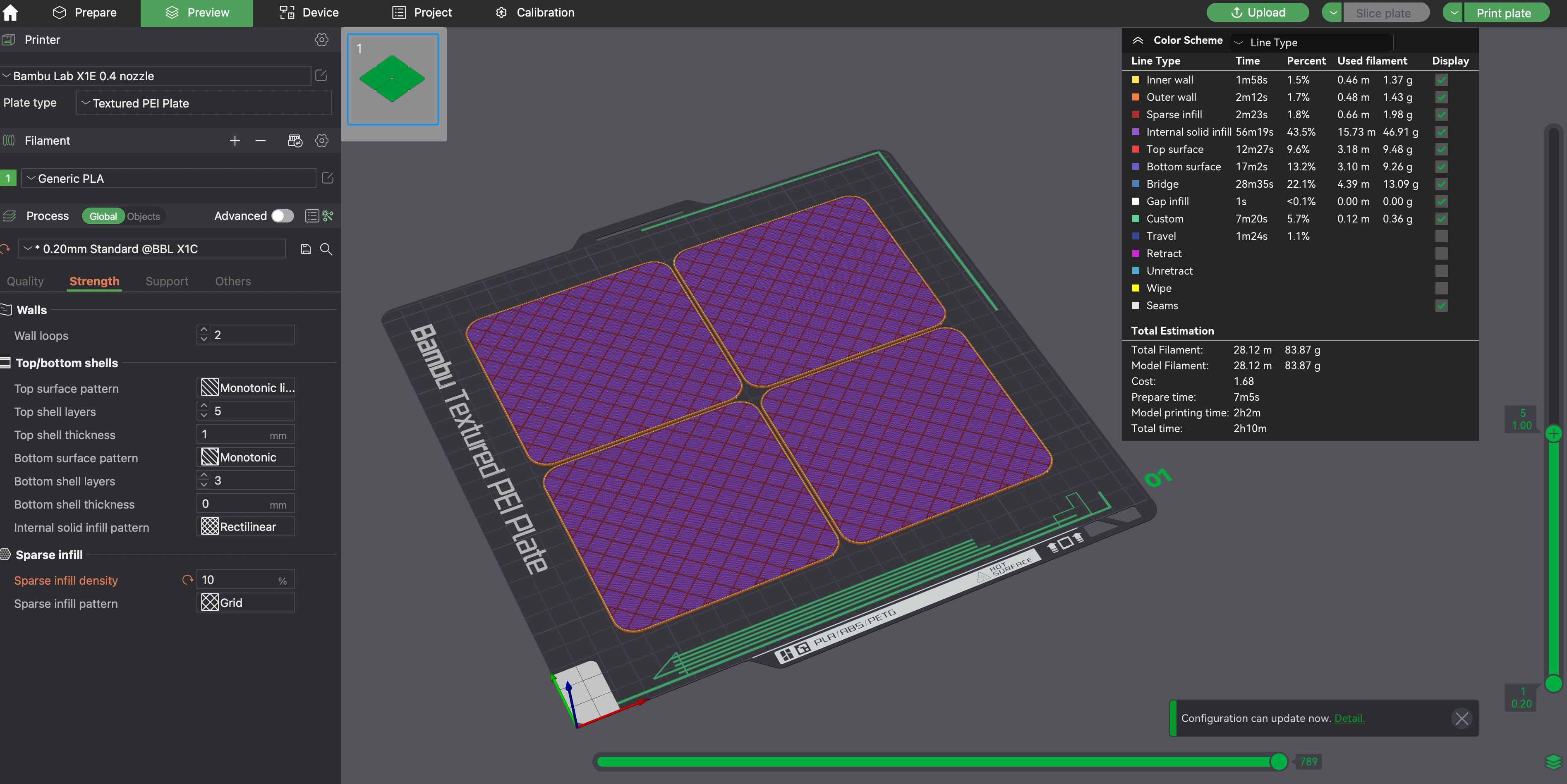
Task: Remove a filament with the minus icon
Action: (x=260, y=141)
